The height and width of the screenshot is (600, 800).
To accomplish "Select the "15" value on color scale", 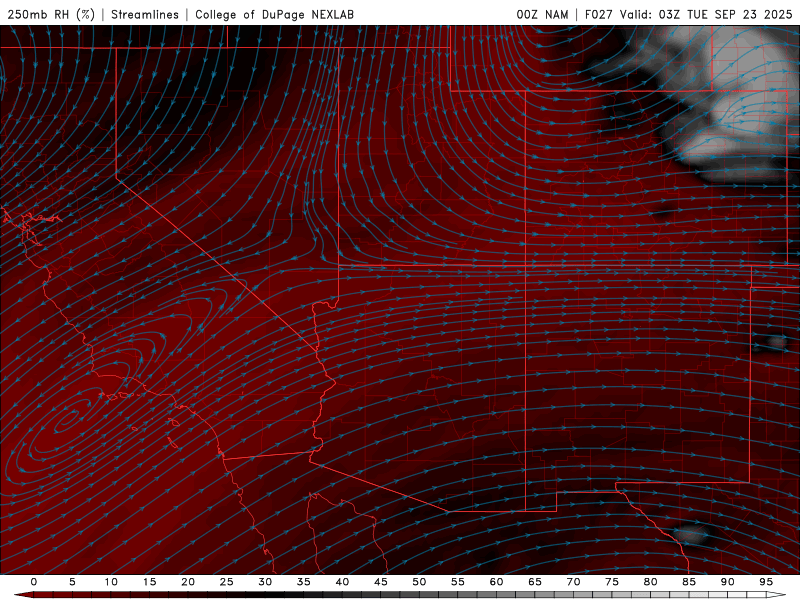I will point(149,582).
